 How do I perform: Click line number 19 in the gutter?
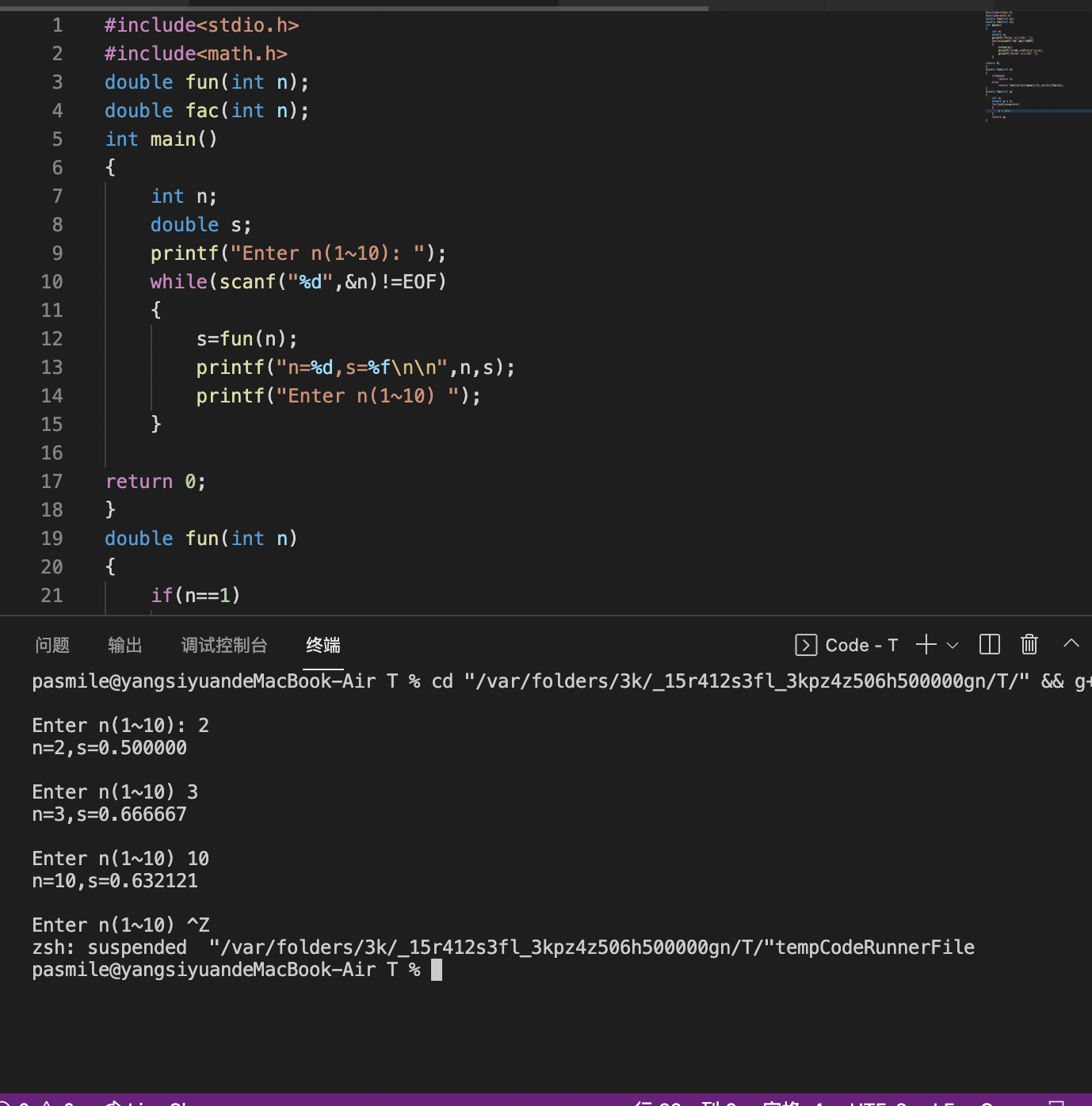click(52, 539)
